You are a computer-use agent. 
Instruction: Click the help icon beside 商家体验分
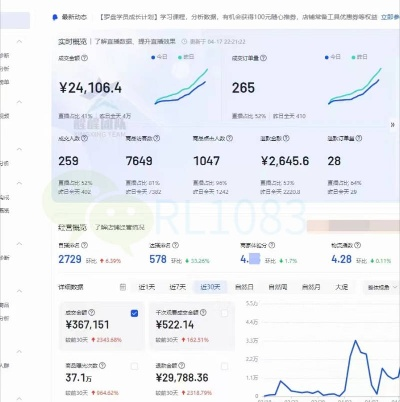pos(272,245)
